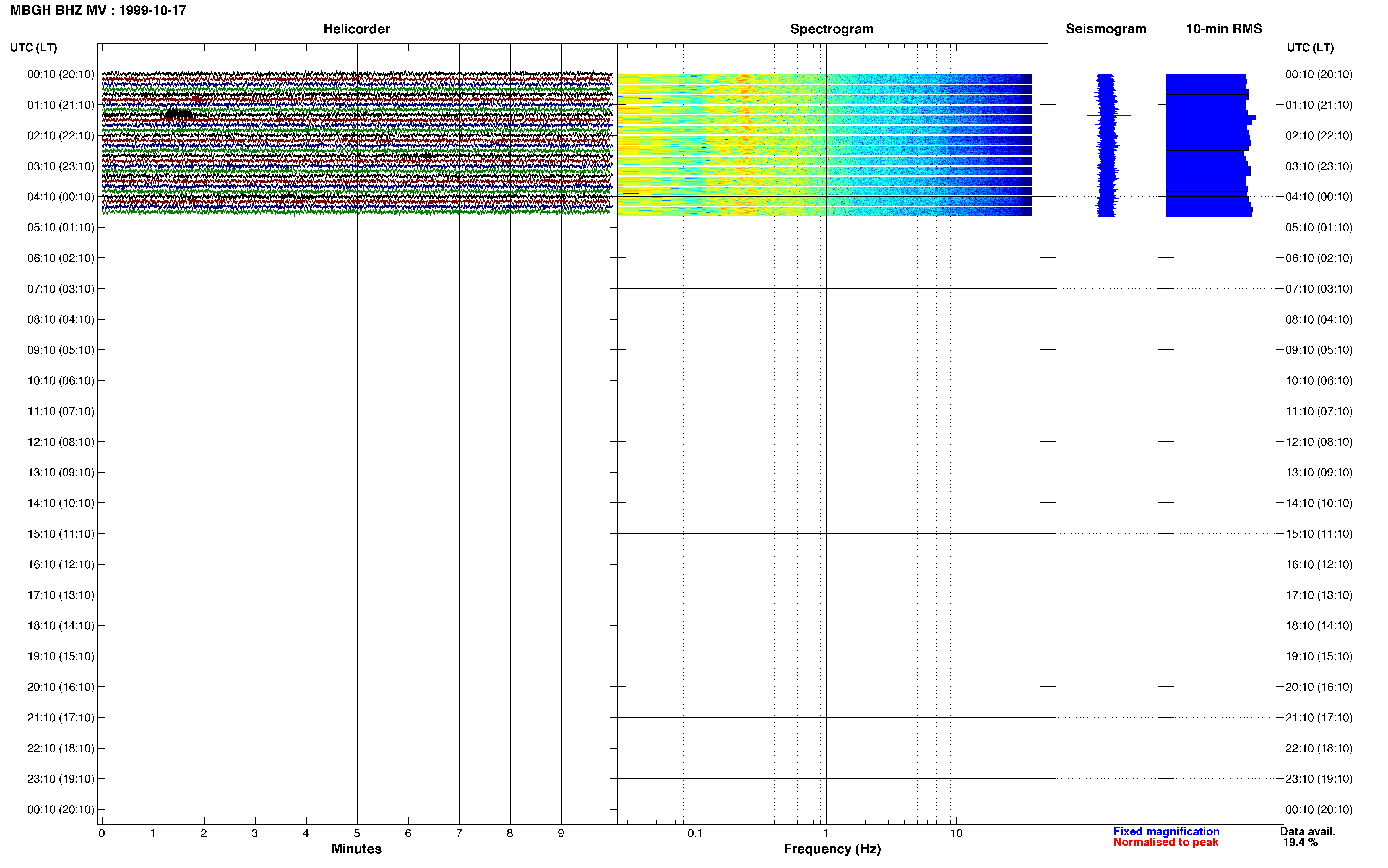This screenshot has width=1388, height=868.
Task: Click minute tick 5 on the helicorder axis
Action: pyautogui.click(x=357, y=833)
